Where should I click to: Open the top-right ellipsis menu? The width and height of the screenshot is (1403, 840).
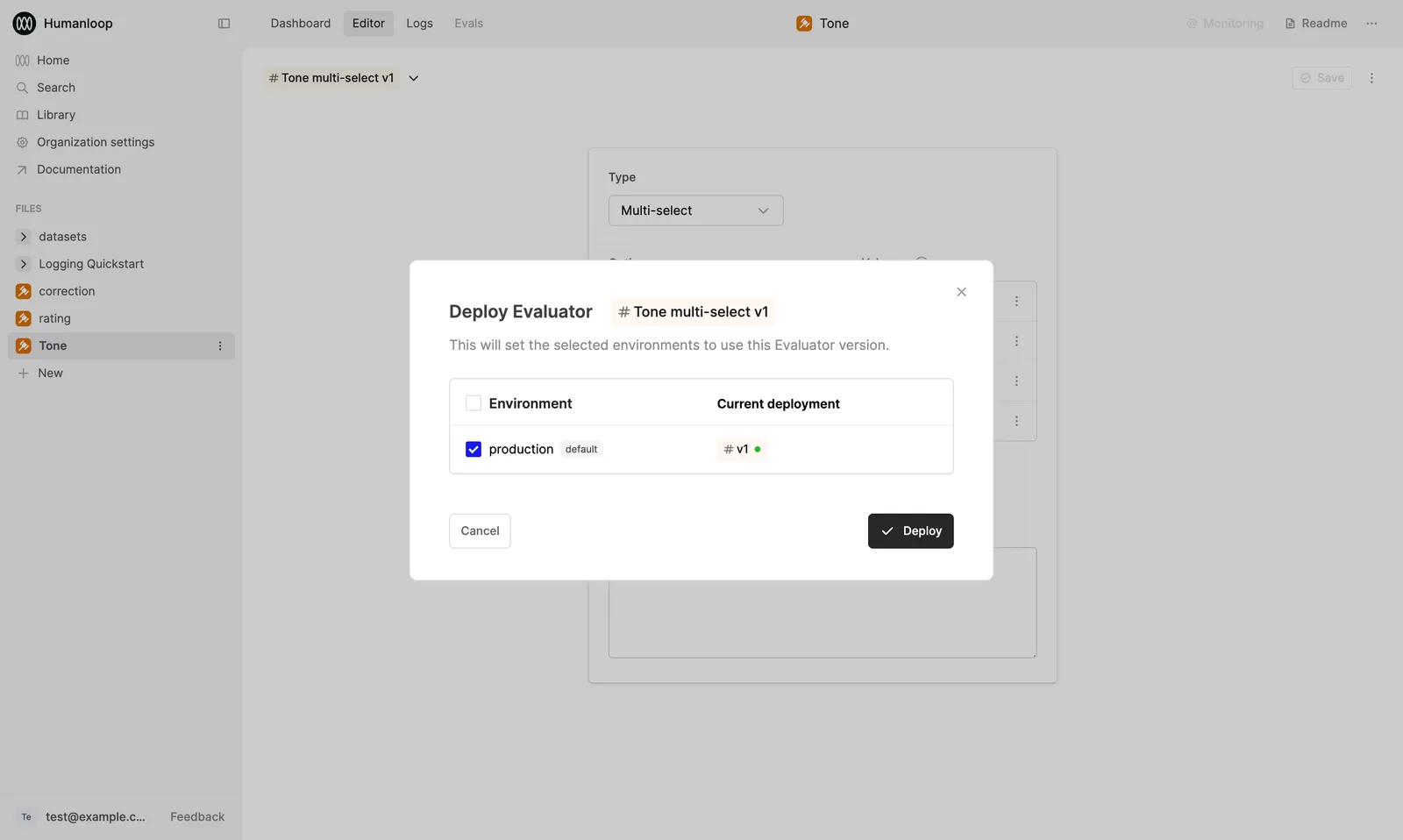[x=1371, y=24]
